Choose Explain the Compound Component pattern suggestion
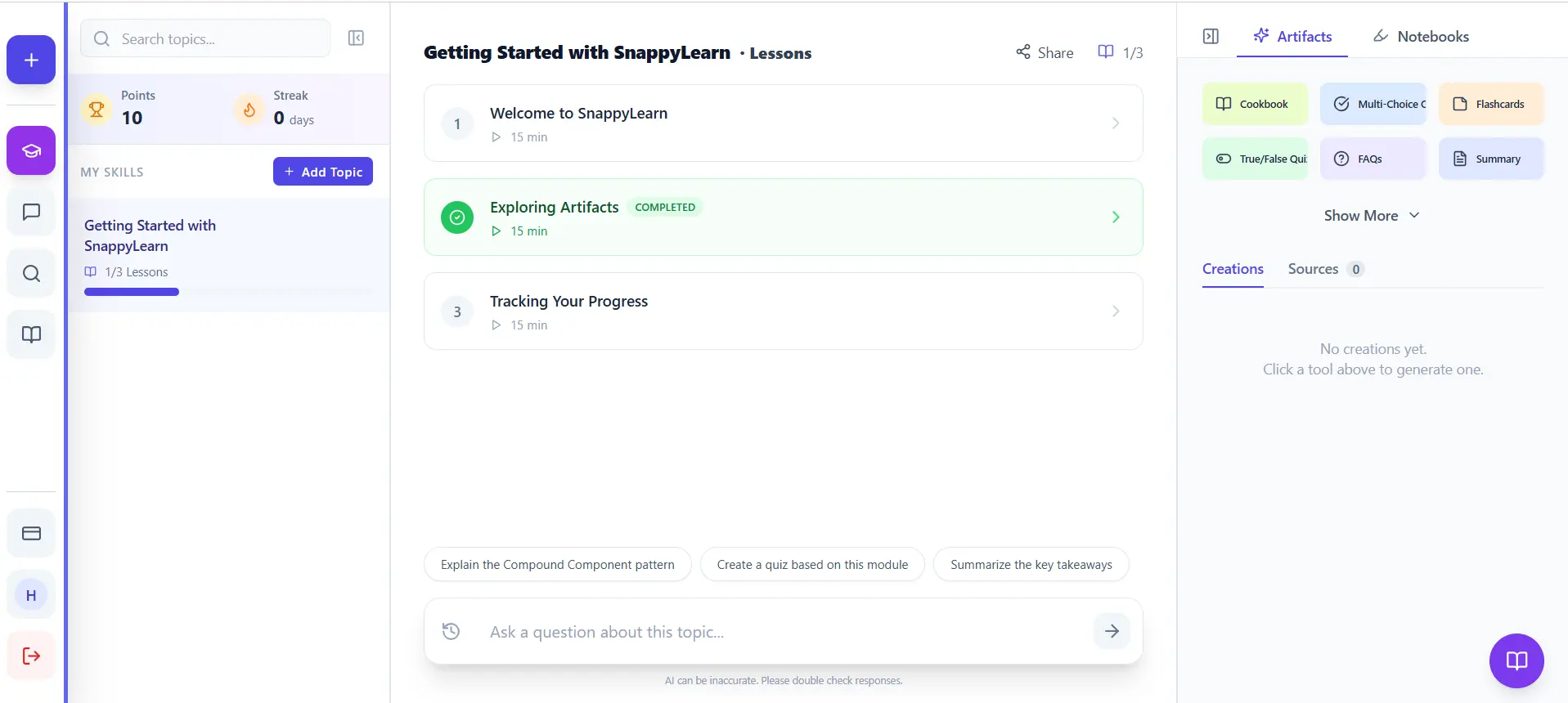Screen dimensions: 1568x703 558,565
